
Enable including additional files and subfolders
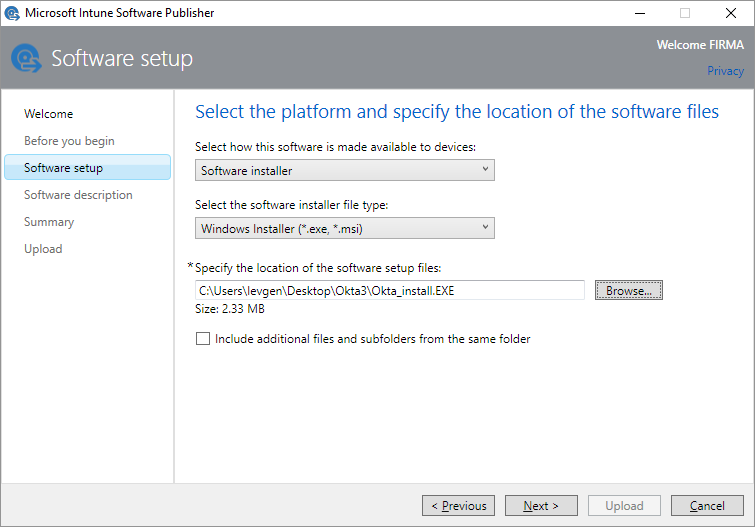tap(203, 339)
